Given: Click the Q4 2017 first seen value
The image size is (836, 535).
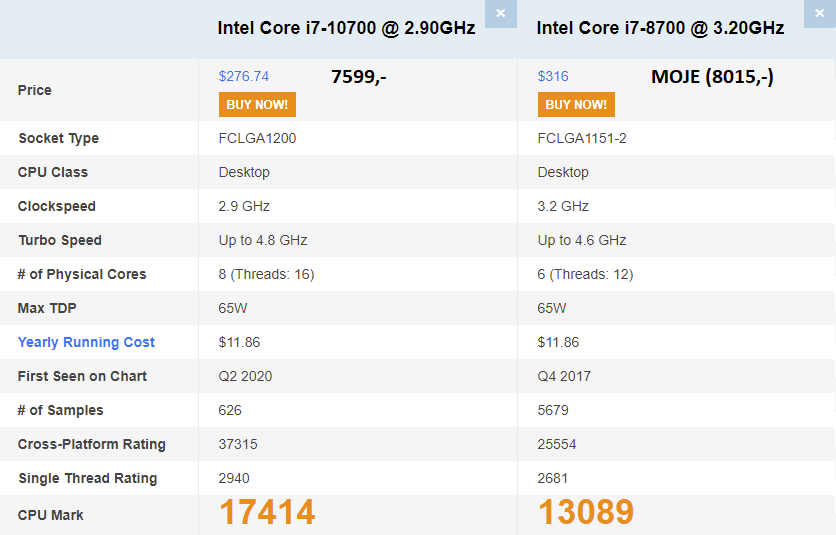Looking at the screenshot, I should click(x=564, y=376).
